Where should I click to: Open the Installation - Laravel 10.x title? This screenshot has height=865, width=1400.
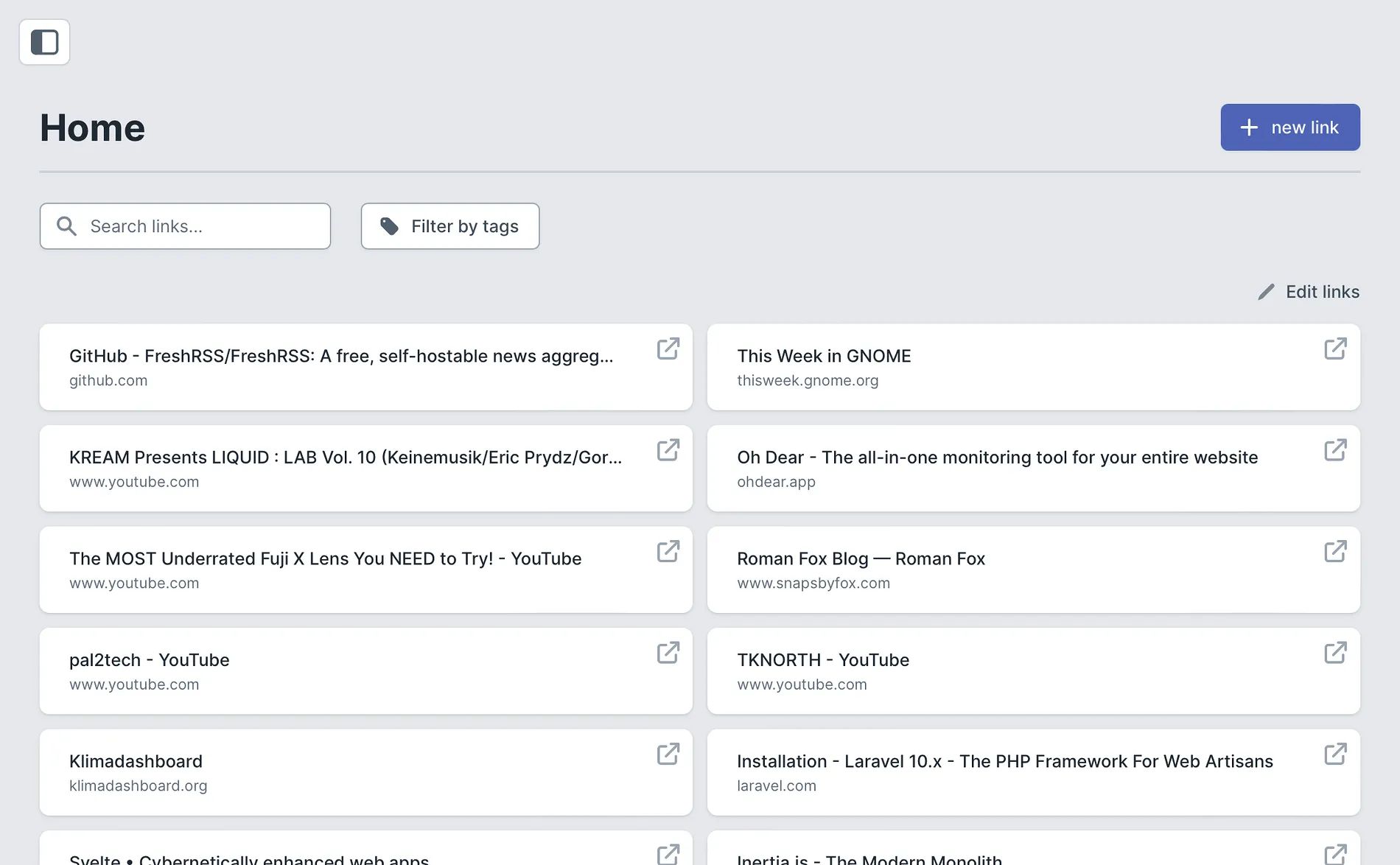pos(1005,761)
